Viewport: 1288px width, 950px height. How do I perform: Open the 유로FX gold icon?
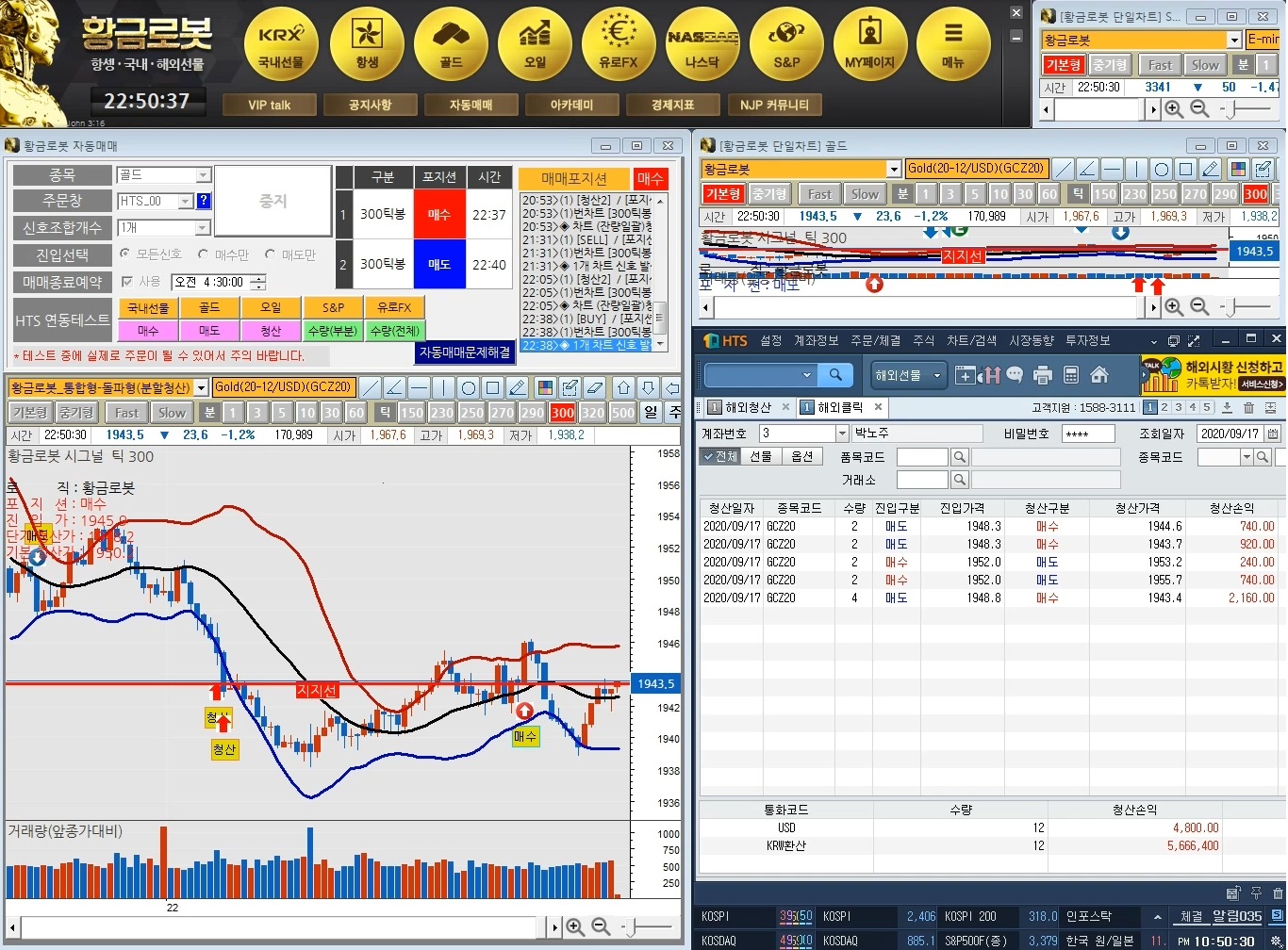[619, 43]
